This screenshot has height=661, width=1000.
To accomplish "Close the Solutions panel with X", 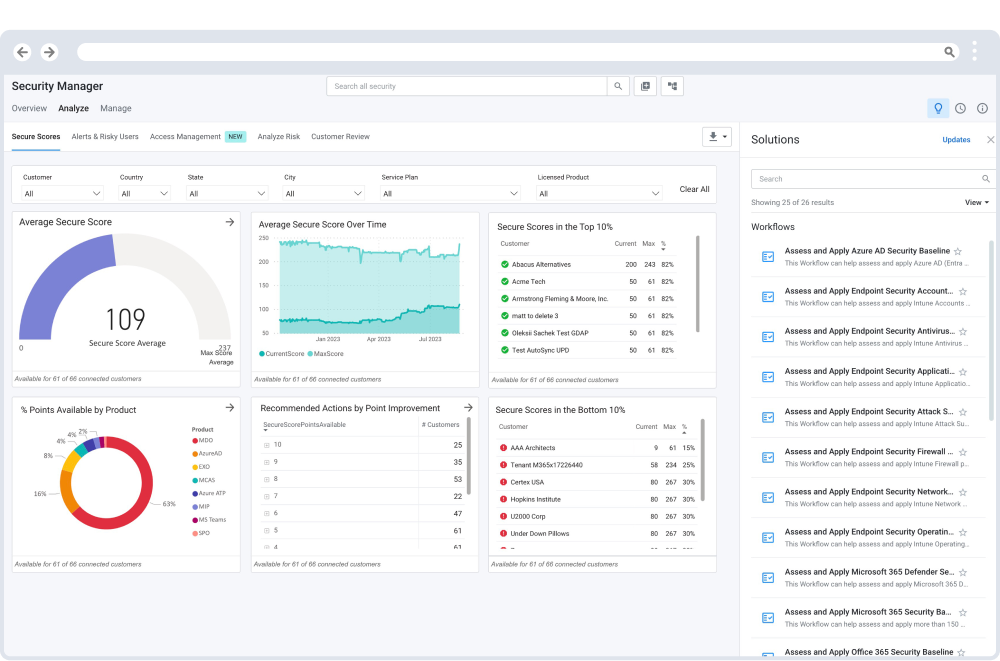I will 990,140.
